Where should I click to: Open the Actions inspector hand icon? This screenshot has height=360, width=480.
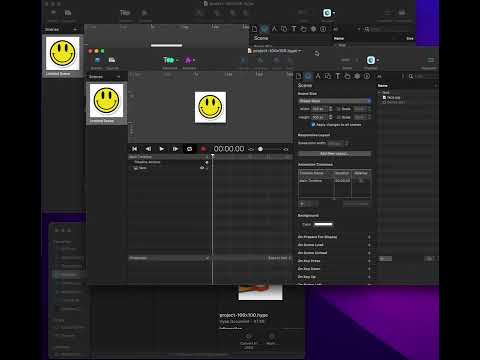point(347,76)
